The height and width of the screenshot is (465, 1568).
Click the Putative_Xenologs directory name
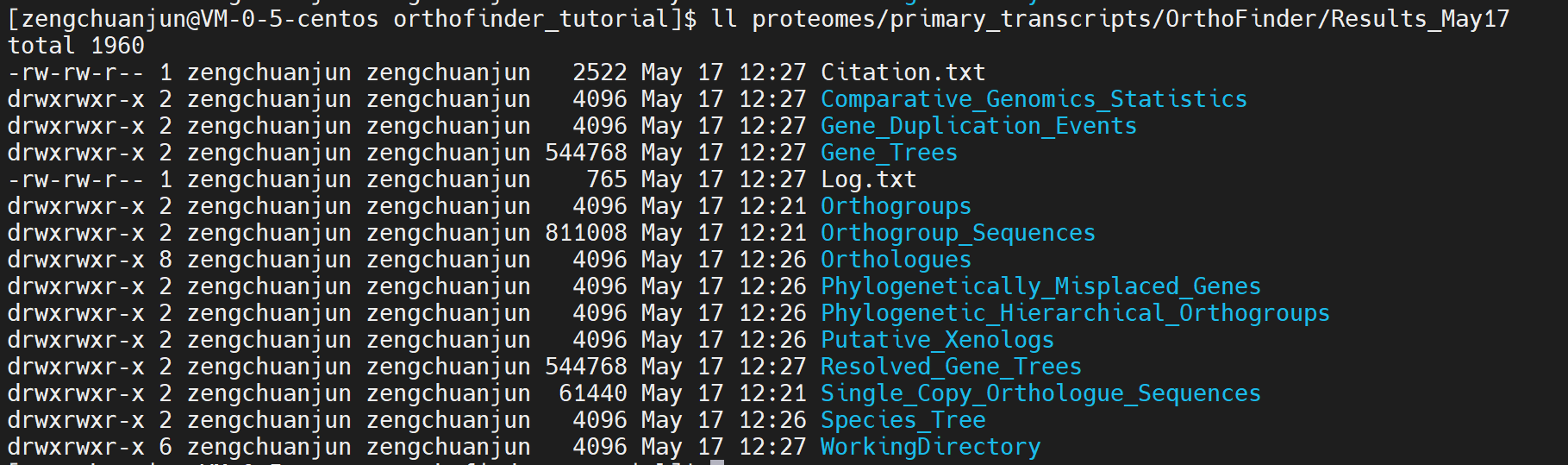click(x=937, y=340)
